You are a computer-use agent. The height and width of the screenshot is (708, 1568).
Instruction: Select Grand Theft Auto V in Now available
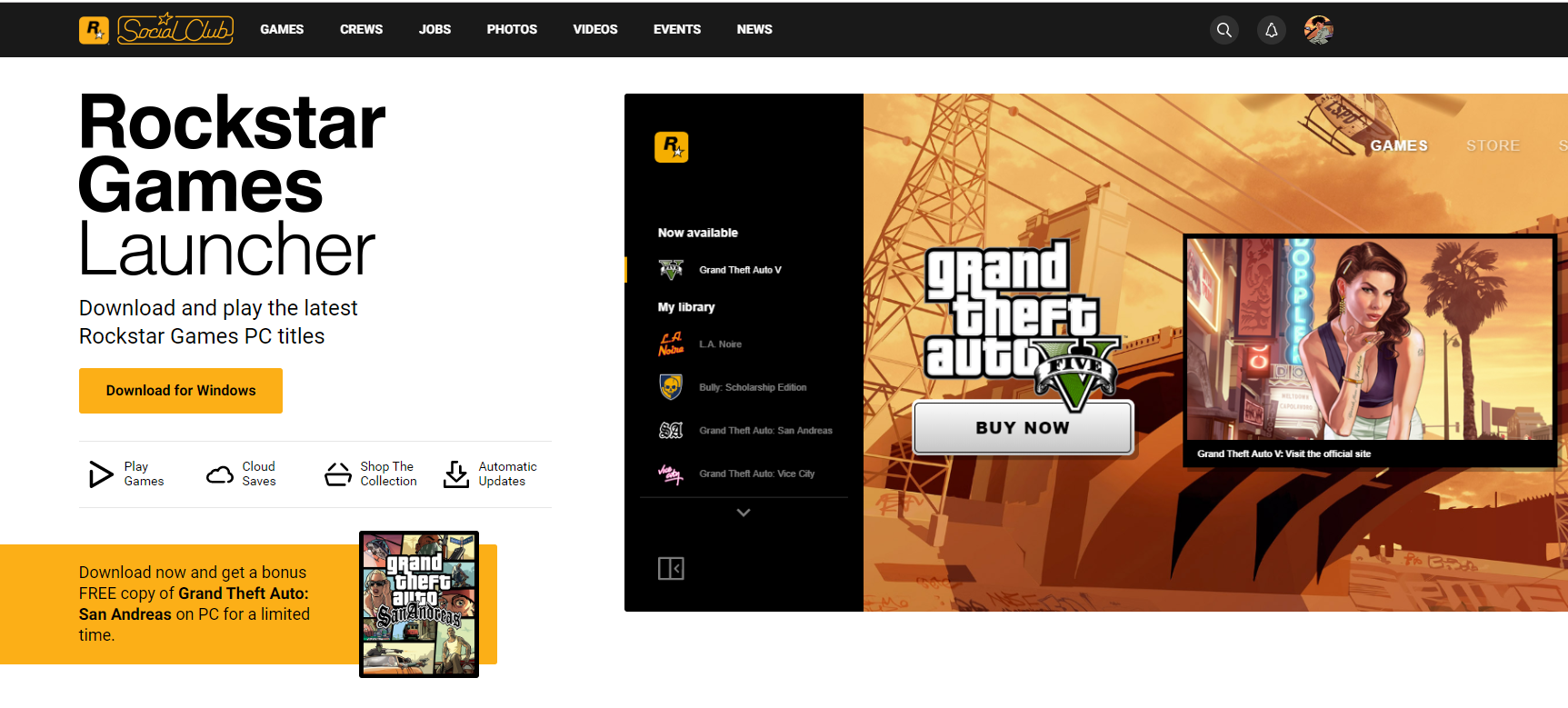click(740, 270)
